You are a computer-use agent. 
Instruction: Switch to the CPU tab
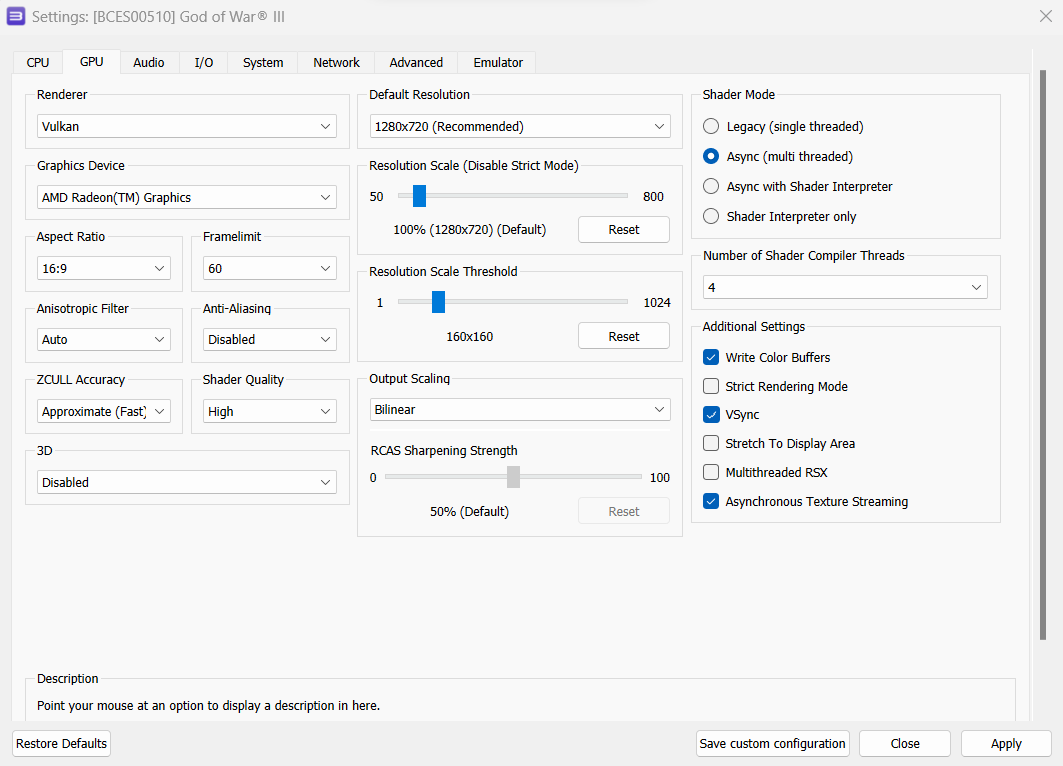[x=38, y=62]
